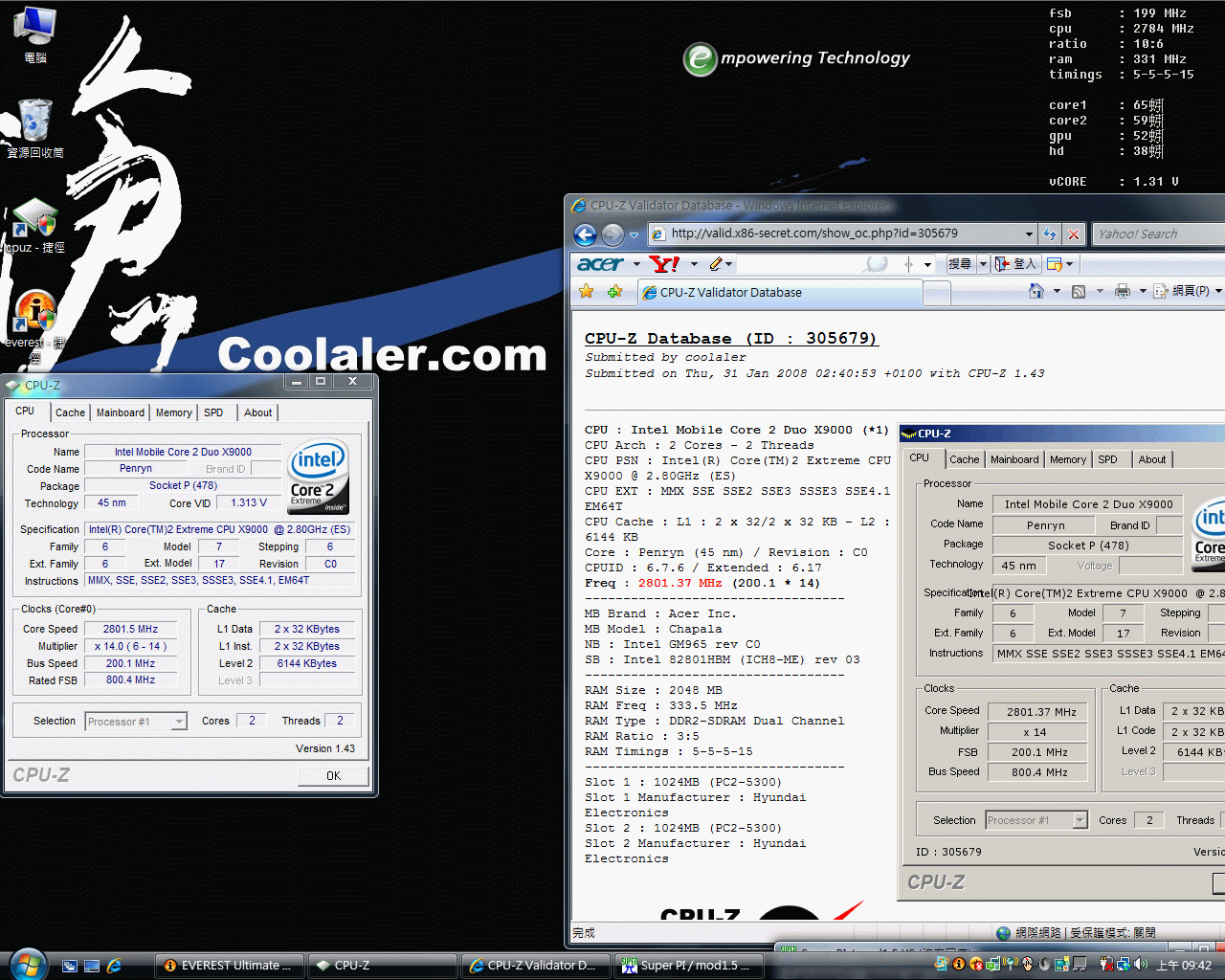
Task: Click CPU-Z Validator taskbar button
Action: [535, 966]
